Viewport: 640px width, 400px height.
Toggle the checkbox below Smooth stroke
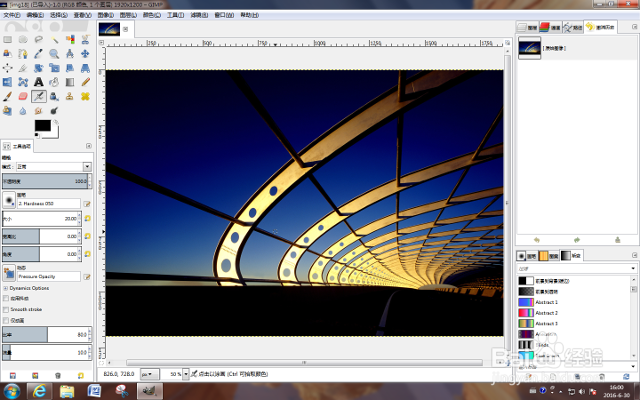tap(6, 320)
